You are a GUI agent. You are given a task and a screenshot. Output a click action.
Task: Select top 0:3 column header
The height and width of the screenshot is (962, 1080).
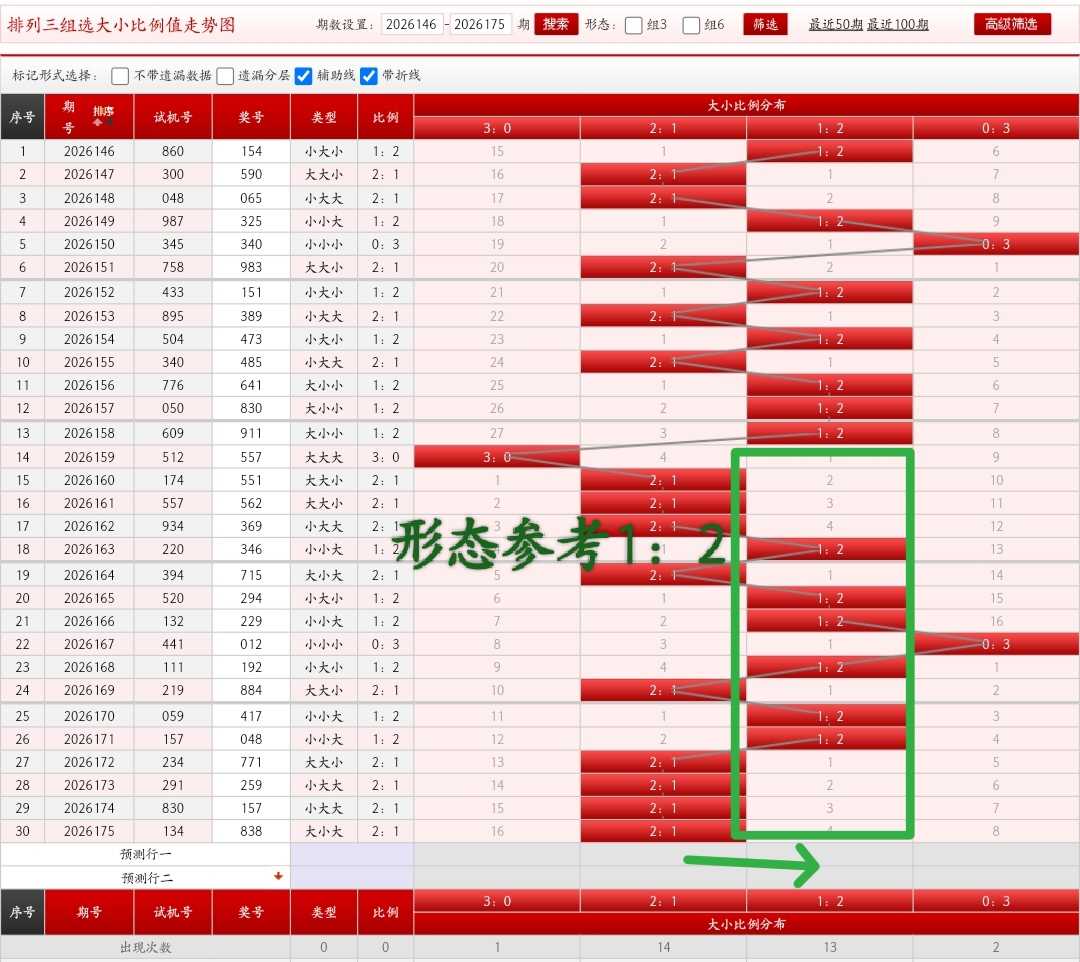(x=996, y=128)
